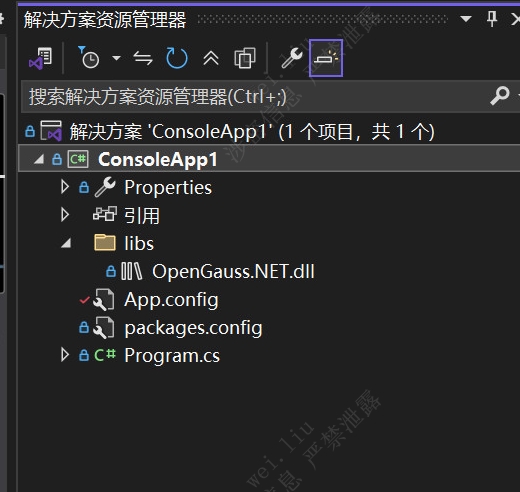The height and width of the screenshot is (492, 520).
Task: Click the C# icon of Program.cs
Action: (105, 355)
